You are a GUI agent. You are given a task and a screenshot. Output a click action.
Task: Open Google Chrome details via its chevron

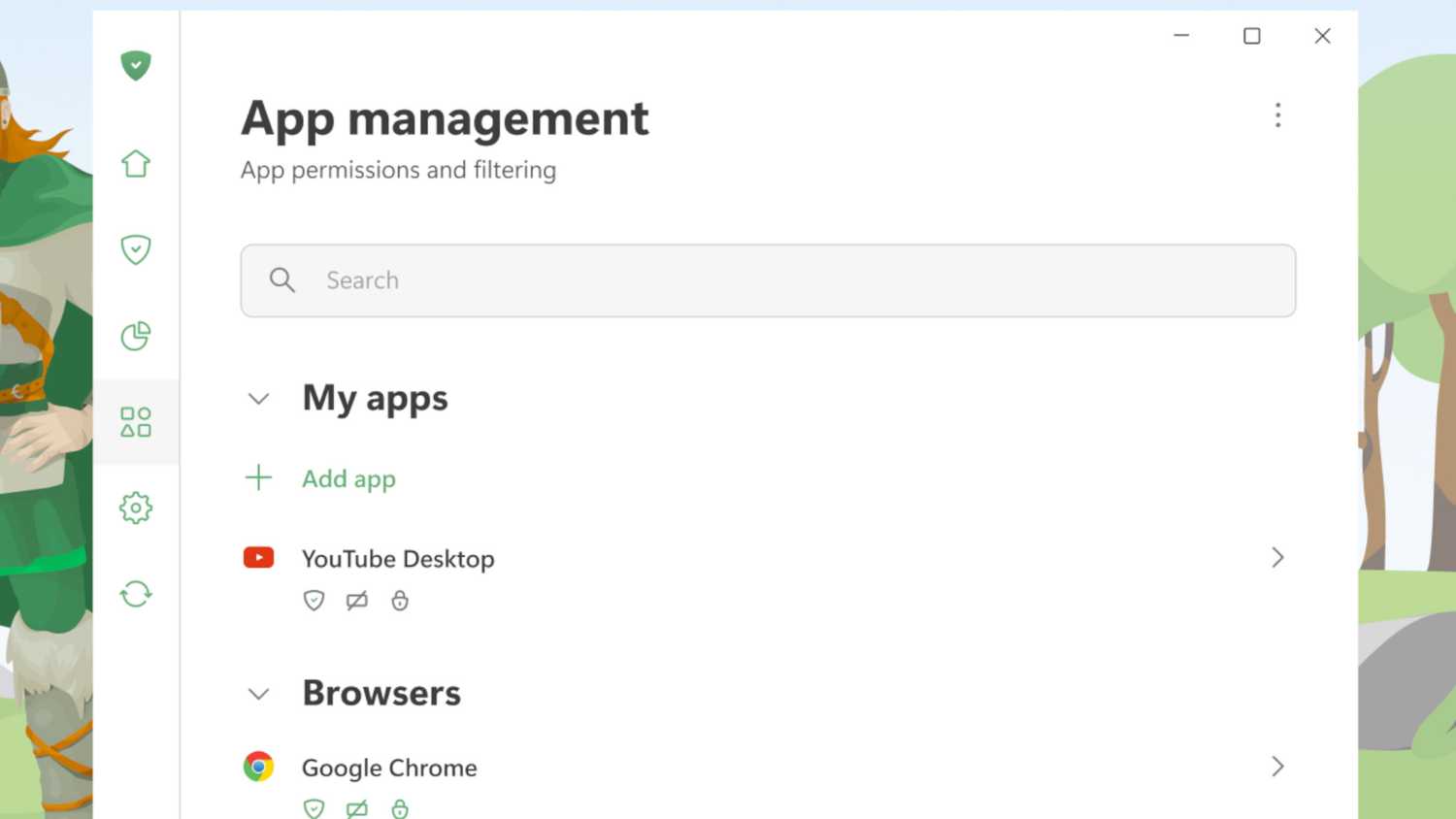(x=1278, y=766)
